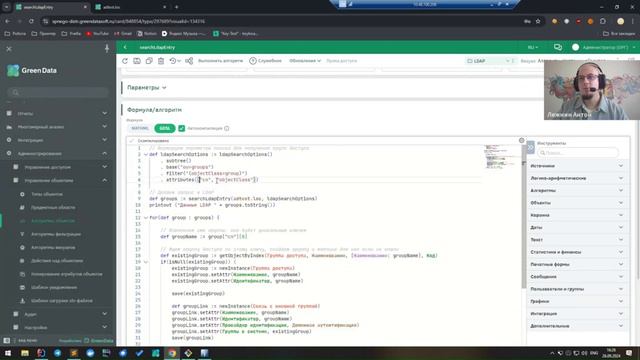Viewport: 640px width, 360px height.
Task: Bookmark this page with the star icon
Action: (x=538, y=21)
